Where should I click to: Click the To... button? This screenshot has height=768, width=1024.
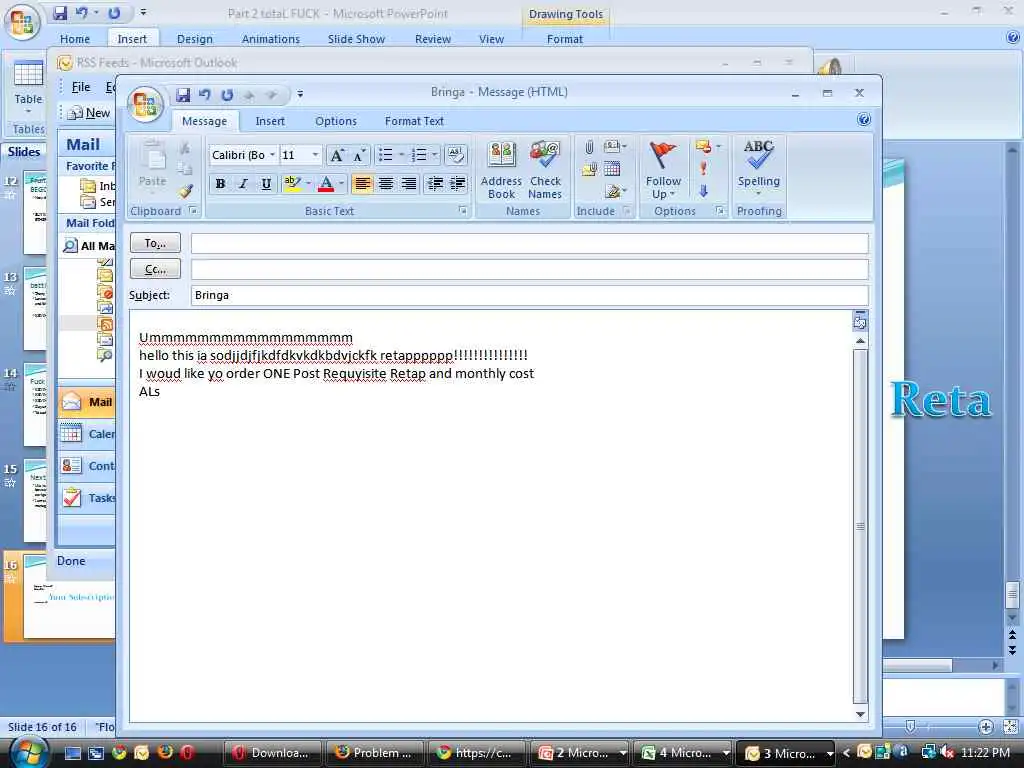pyautogui.click(x=155, y=243)
